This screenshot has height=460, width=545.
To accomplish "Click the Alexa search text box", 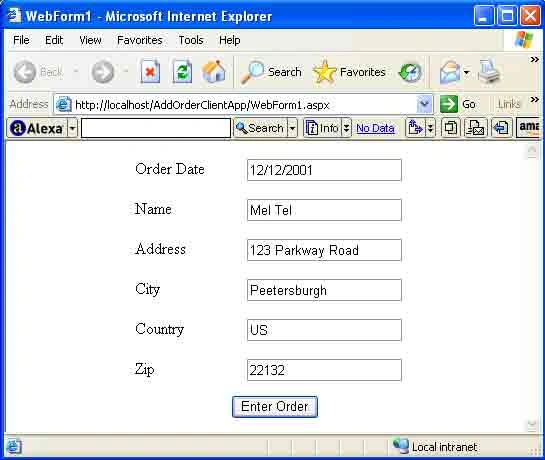I will pyautogui.click(x=156, y=128).
